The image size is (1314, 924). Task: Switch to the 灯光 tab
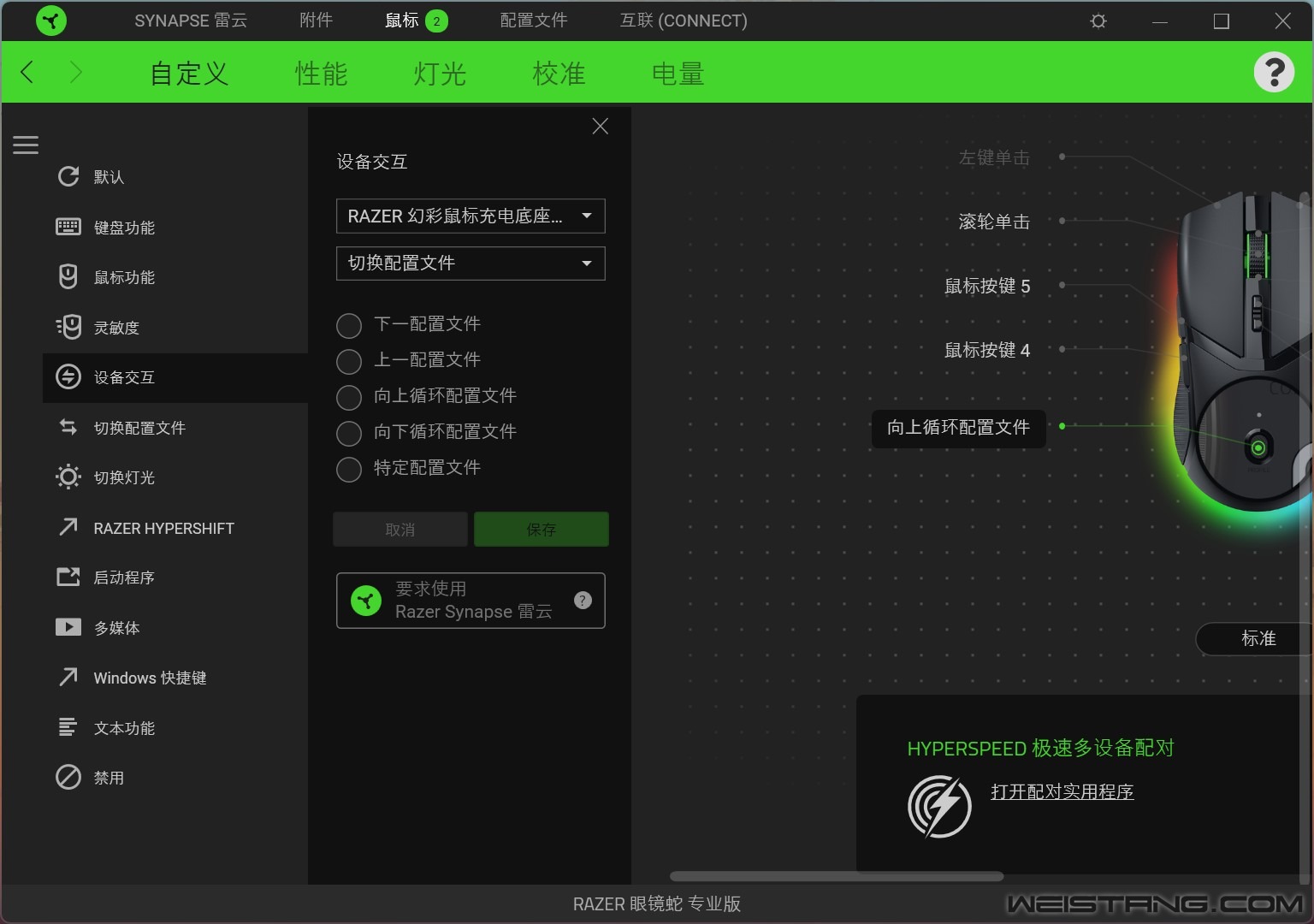440,74
